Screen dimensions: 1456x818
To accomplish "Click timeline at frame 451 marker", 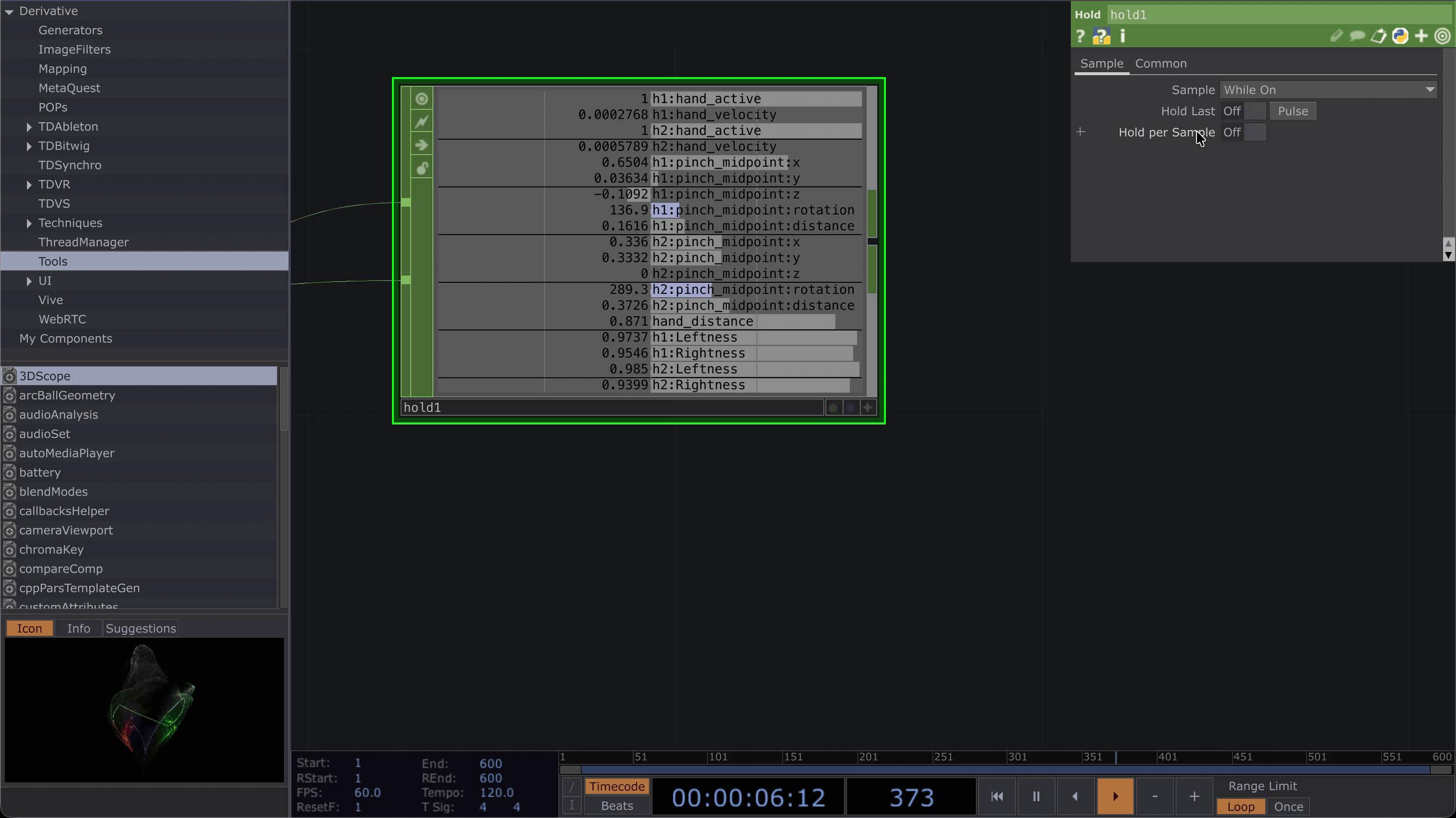I will pos(1233,757).
